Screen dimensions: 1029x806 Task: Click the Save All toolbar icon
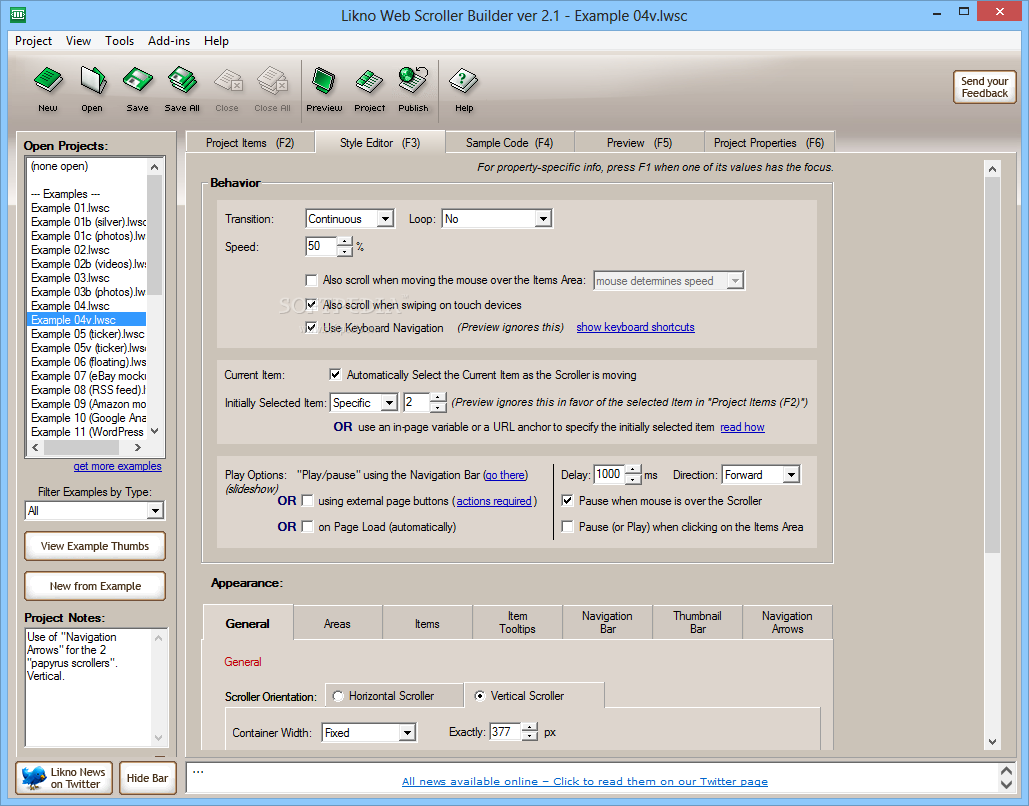click(x=182, y=89)
